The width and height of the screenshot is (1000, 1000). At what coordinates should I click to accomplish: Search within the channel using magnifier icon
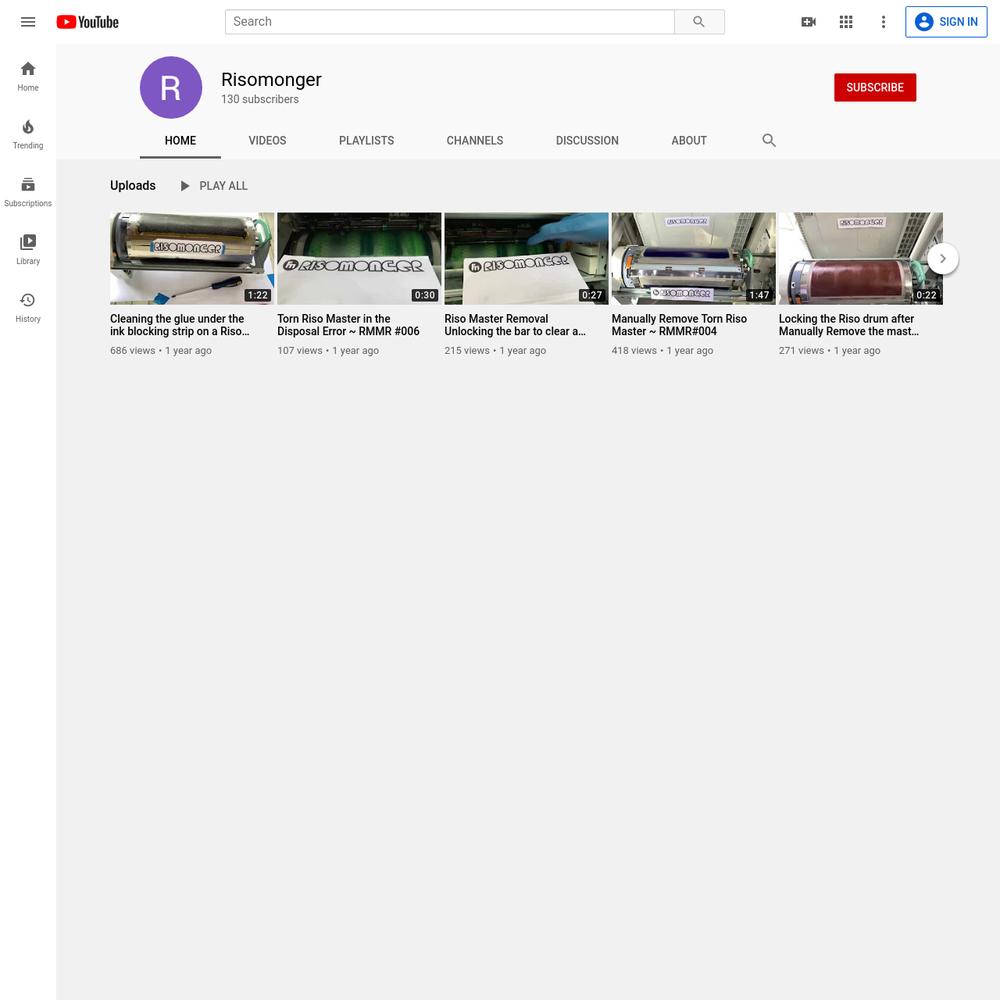coord(769,140)
